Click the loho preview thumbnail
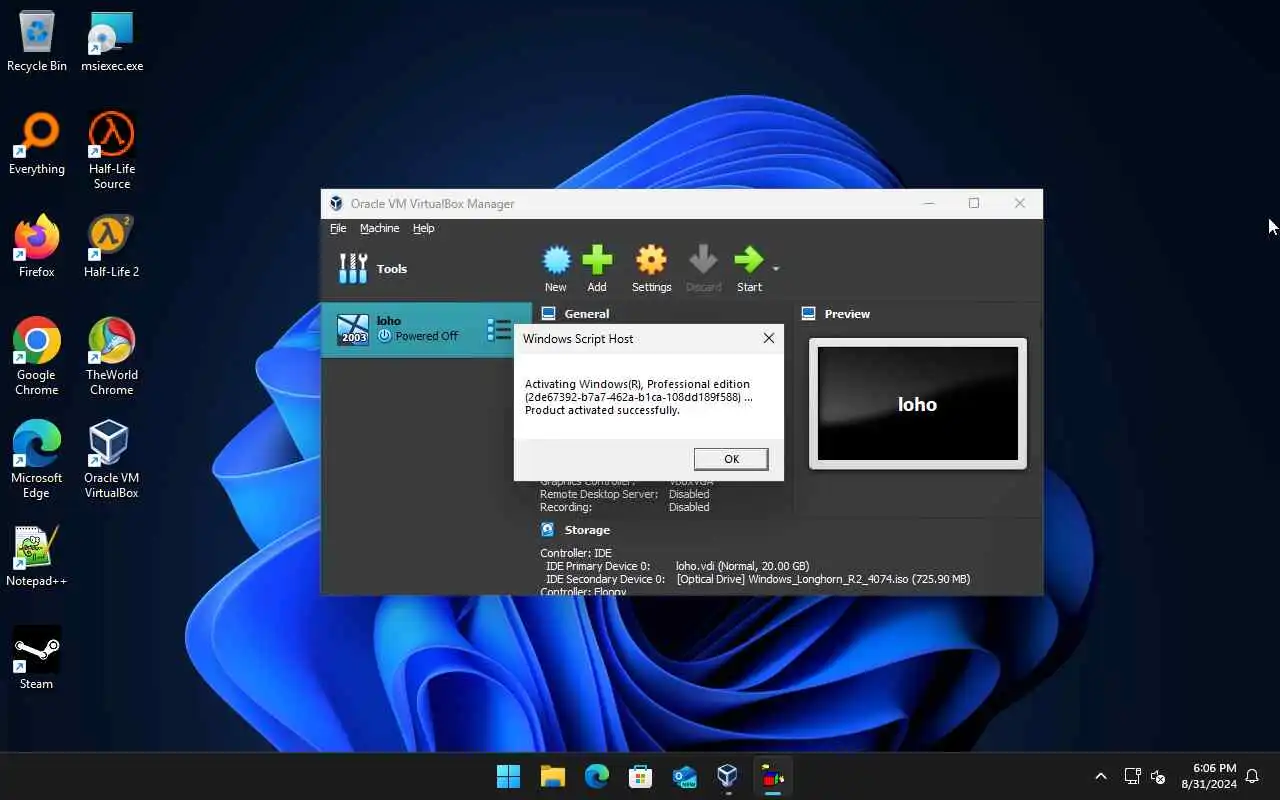Image resolution: width=1280 pixels, height=800 pixels. 917,404
